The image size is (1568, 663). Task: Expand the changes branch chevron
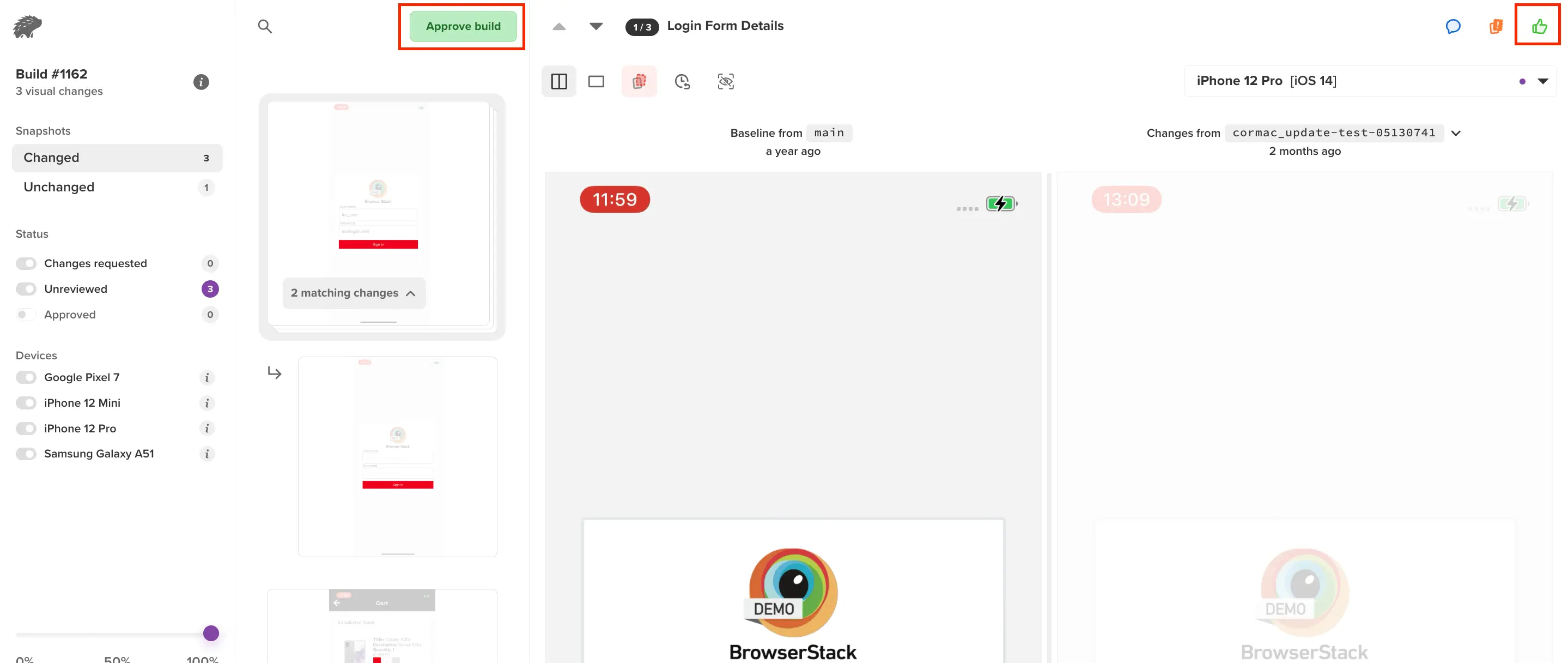click(1456, 133)
